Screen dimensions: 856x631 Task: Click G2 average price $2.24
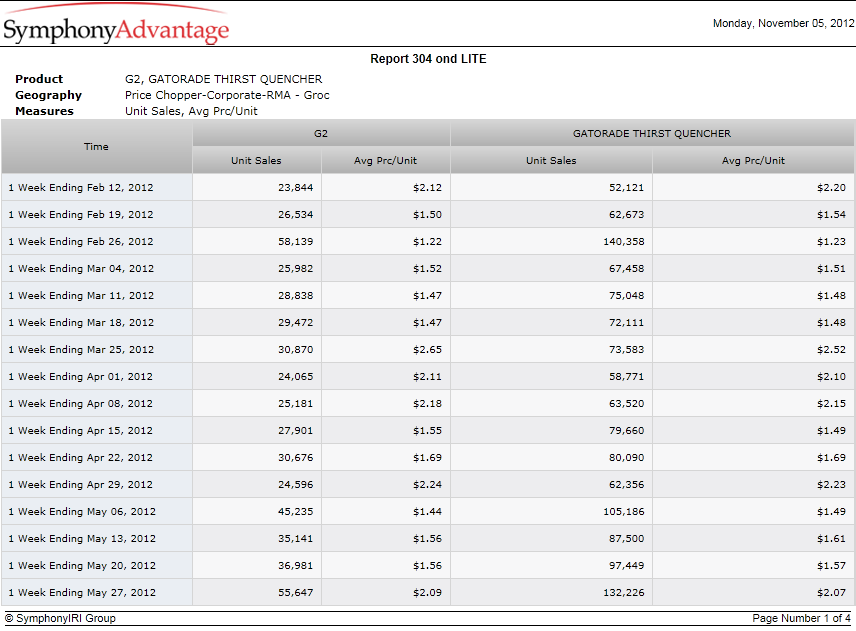pyautogui.click(x=427, y=485)
